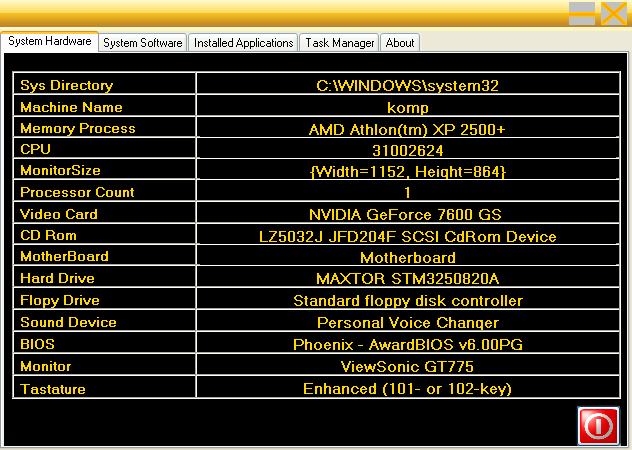
Task: Select the ViewSonic GT775 monitor value
Action: 407,367
